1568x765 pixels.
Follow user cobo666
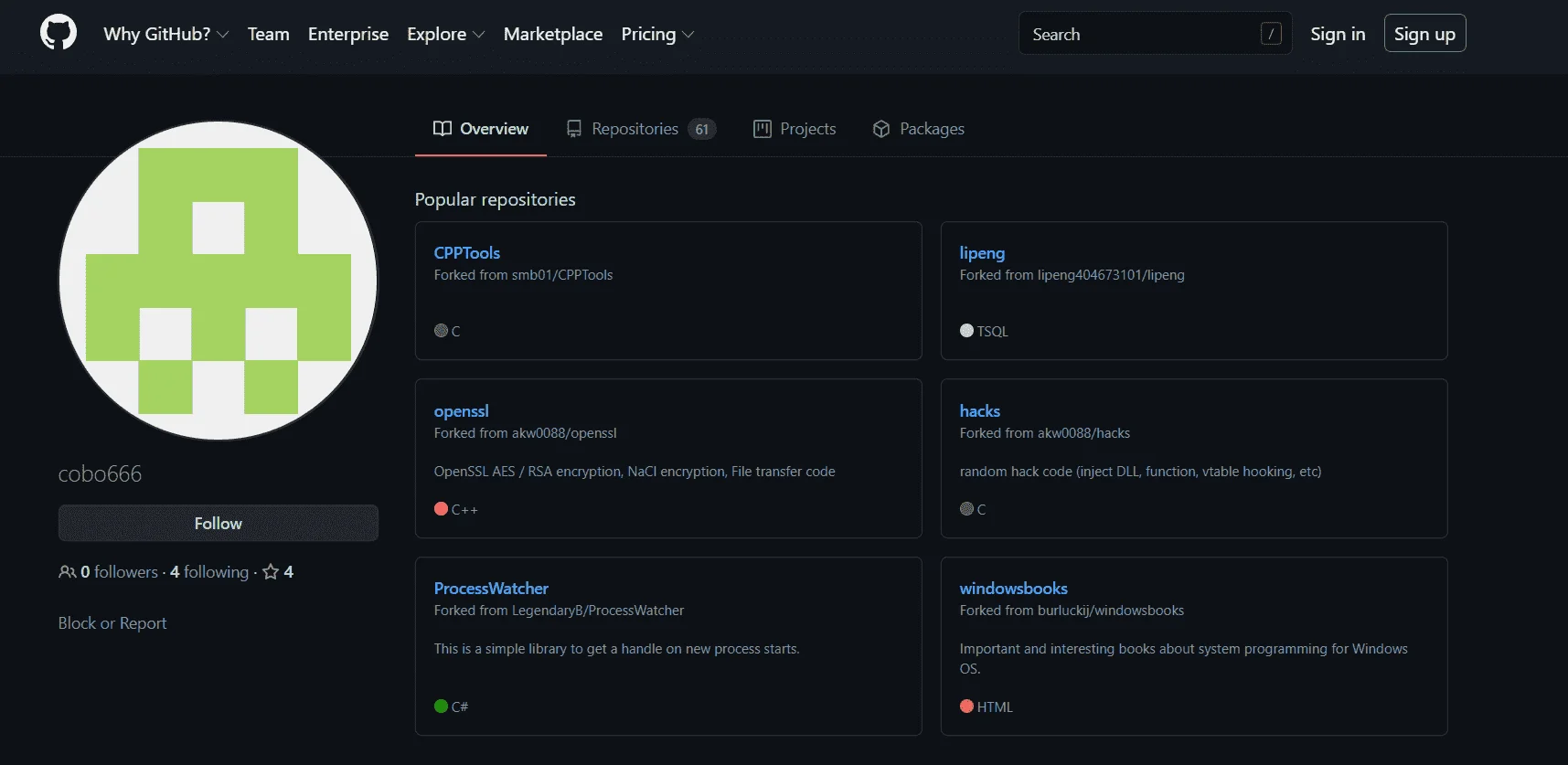tap(219, 524)
